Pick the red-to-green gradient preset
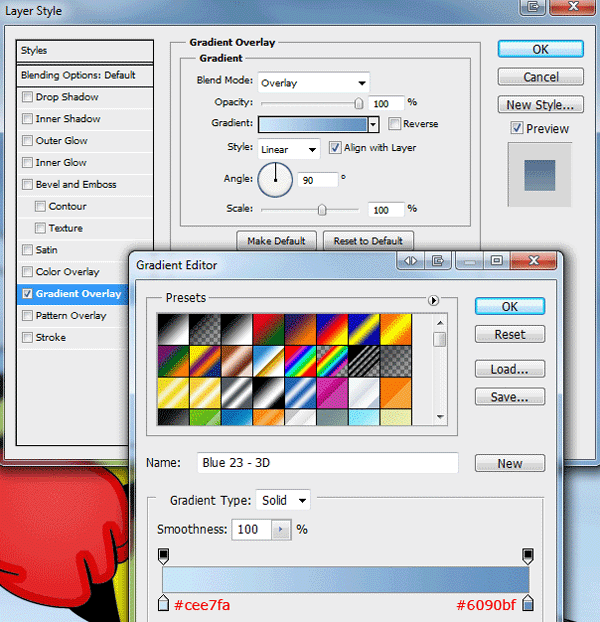Viewport: 600px width, 622px height. pos(268,329)
